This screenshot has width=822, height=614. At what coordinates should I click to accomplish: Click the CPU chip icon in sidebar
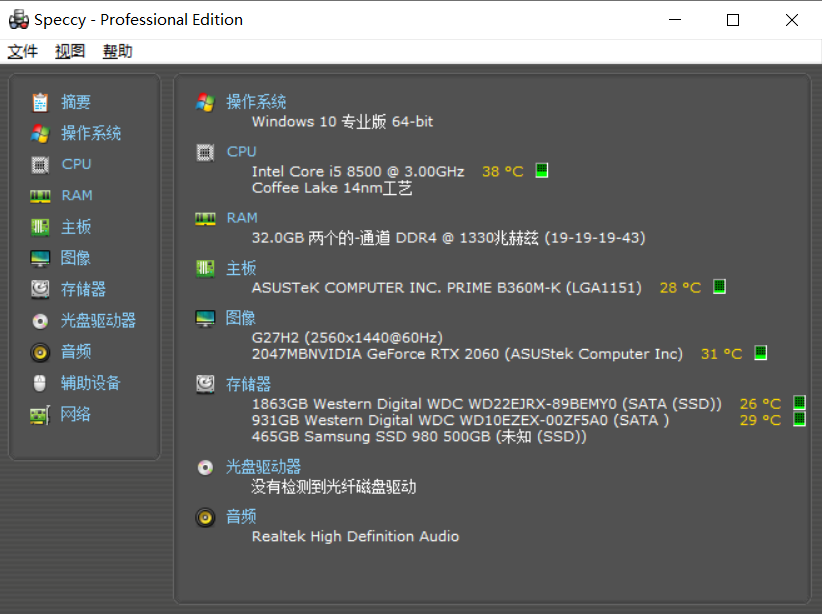(x=40, y=165)
